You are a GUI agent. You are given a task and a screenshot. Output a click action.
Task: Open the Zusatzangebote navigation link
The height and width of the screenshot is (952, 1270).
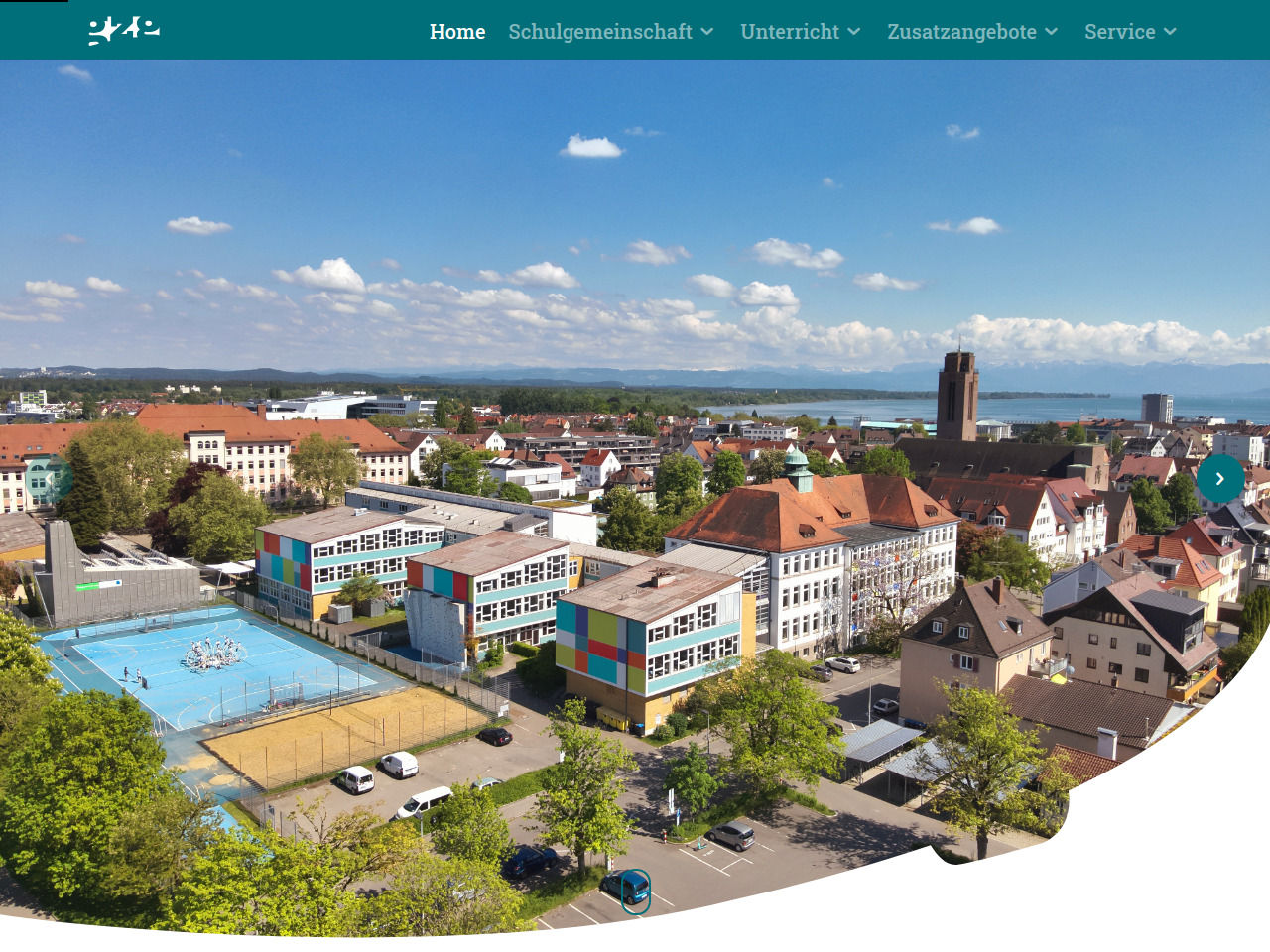[x=960, y=32]
